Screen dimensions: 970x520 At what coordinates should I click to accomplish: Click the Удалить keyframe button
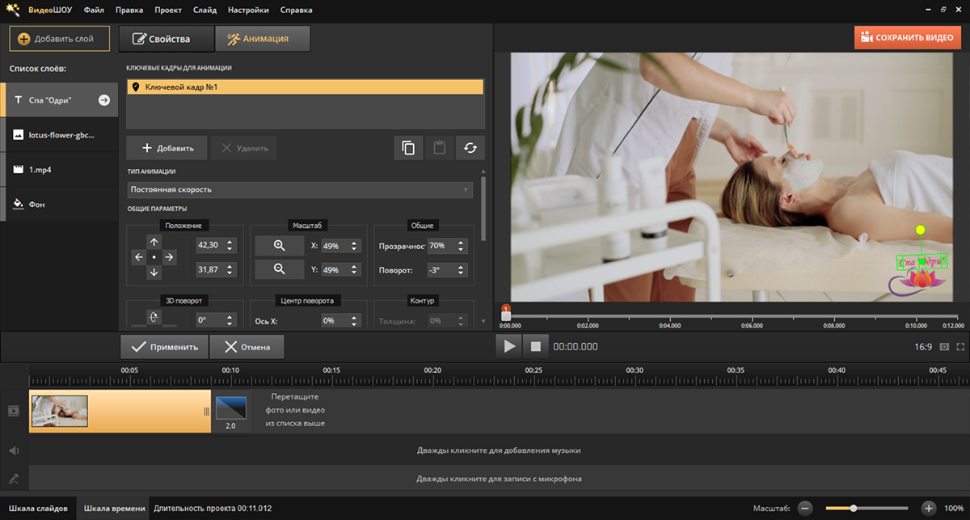coord(244,148)
